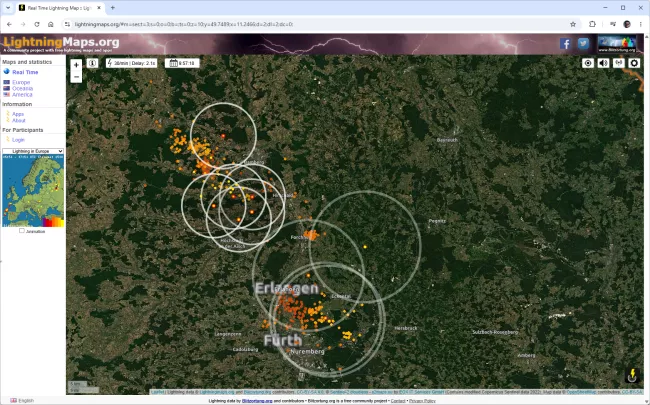This screenshot has height=405, width=650.
Task: Open the About information link
Action: point(19,120)
